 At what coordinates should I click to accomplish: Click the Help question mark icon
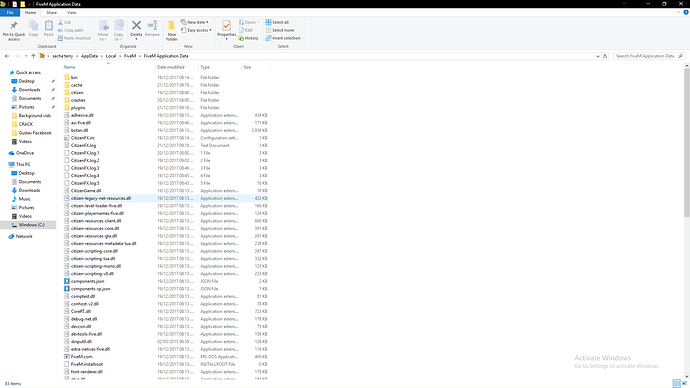pyautogui.click(x=686, y=12)
